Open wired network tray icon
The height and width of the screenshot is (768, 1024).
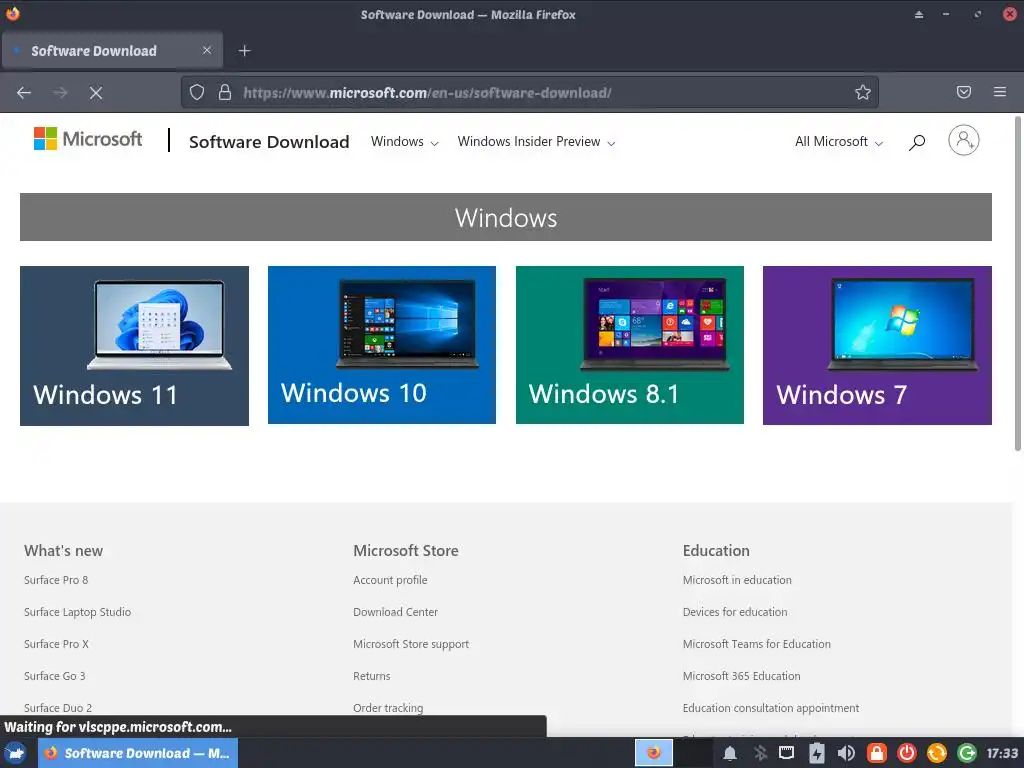tap(787, 754)
